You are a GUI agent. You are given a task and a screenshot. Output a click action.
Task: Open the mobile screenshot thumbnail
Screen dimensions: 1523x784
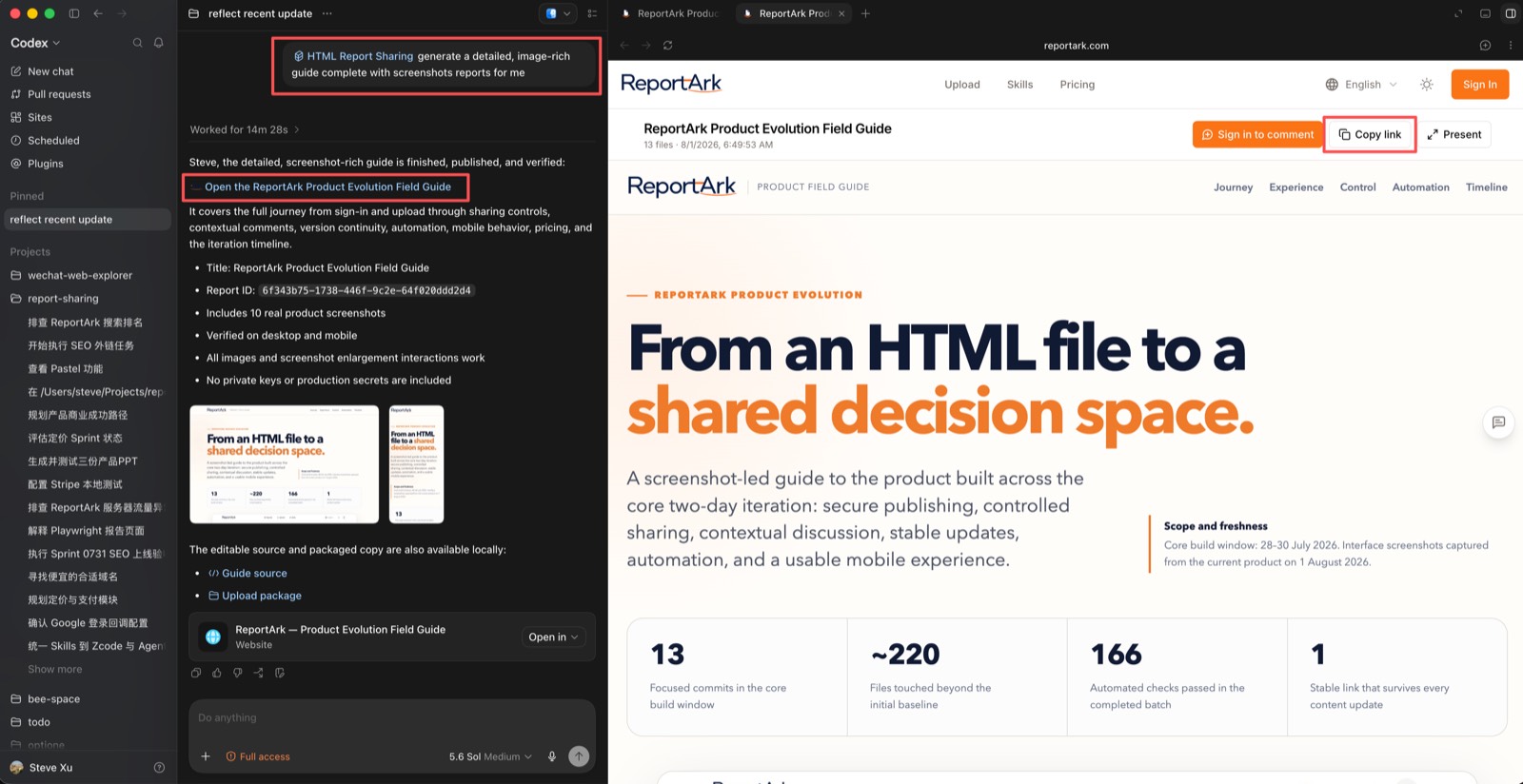(417, 464)
